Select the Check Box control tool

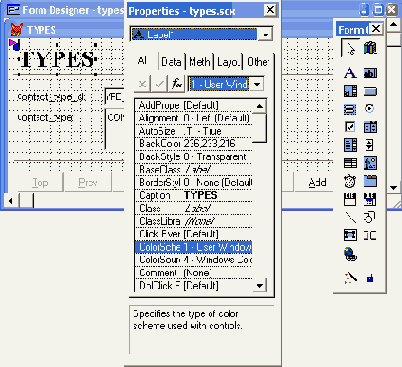pos(350,127)
